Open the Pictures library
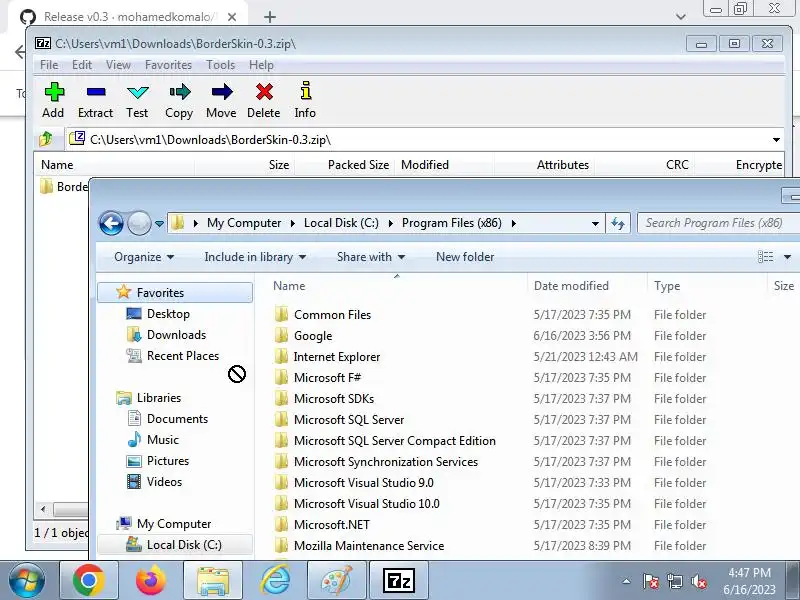The height and width of the screenshot is (600, 800). click(x=168, y=460)
